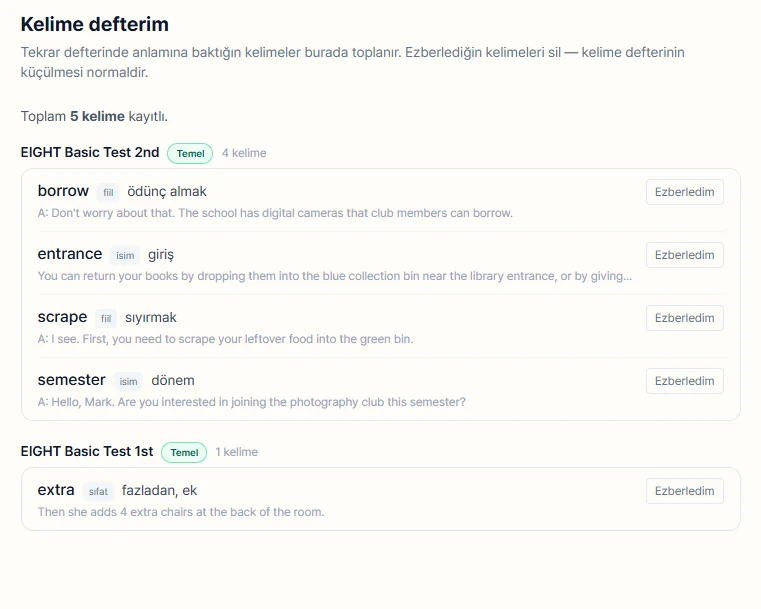Remove "scrape" using its Ezberledim button
761x609 pixels.
pyautogui.click(x=684, y=318)
